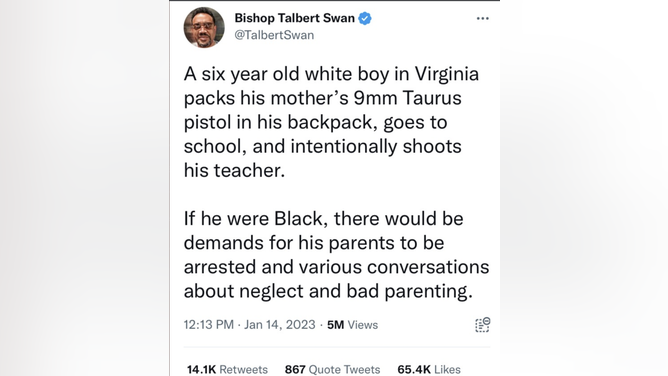The width and height of the screenshot is (668, 376).
Task: Click the Jan 14, 2023 date
Action: click(279, 325)
